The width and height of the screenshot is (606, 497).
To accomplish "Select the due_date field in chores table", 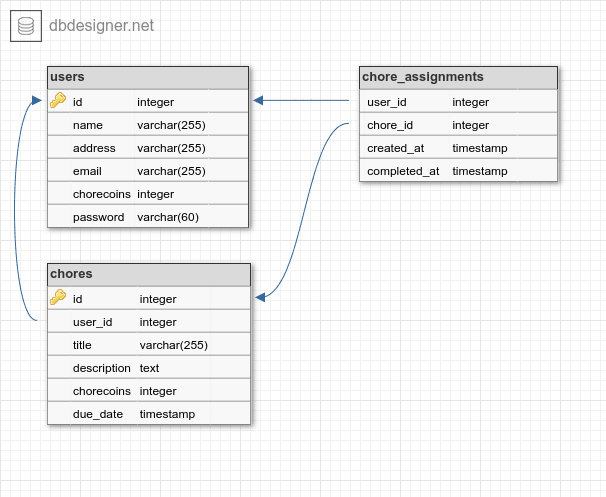I will pos(149,414).
